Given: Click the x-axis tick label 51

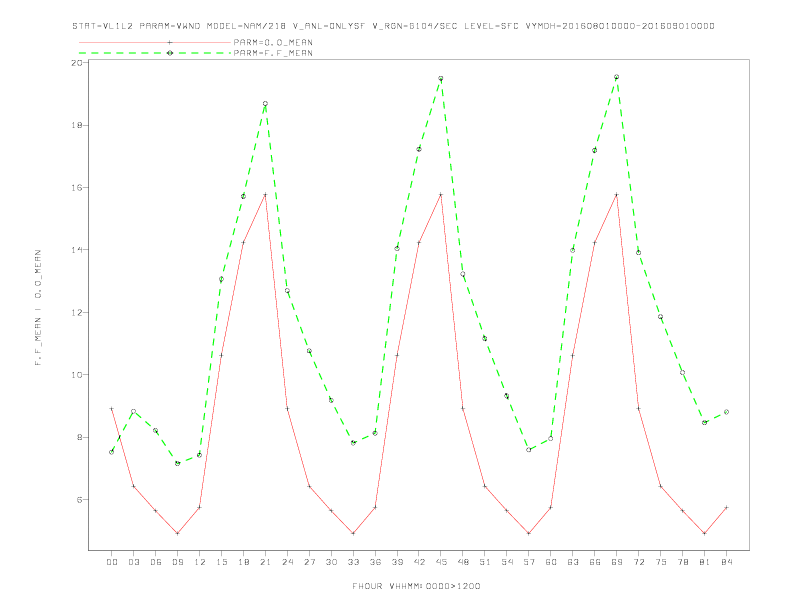Looking at the screenshot, I should pyautogui.click(x=485, y=562).
